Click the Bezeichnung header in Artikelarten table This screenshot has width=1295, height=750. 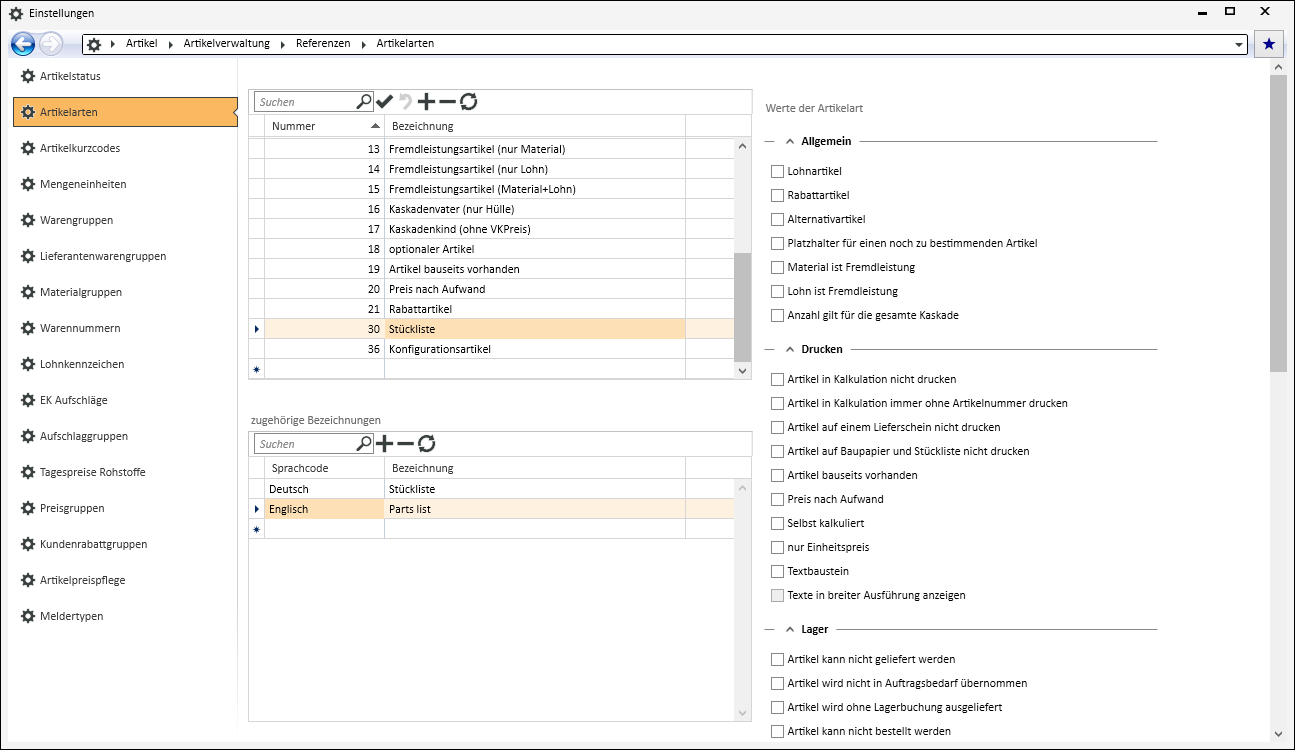pyautogui.click(x=535, y=126)
